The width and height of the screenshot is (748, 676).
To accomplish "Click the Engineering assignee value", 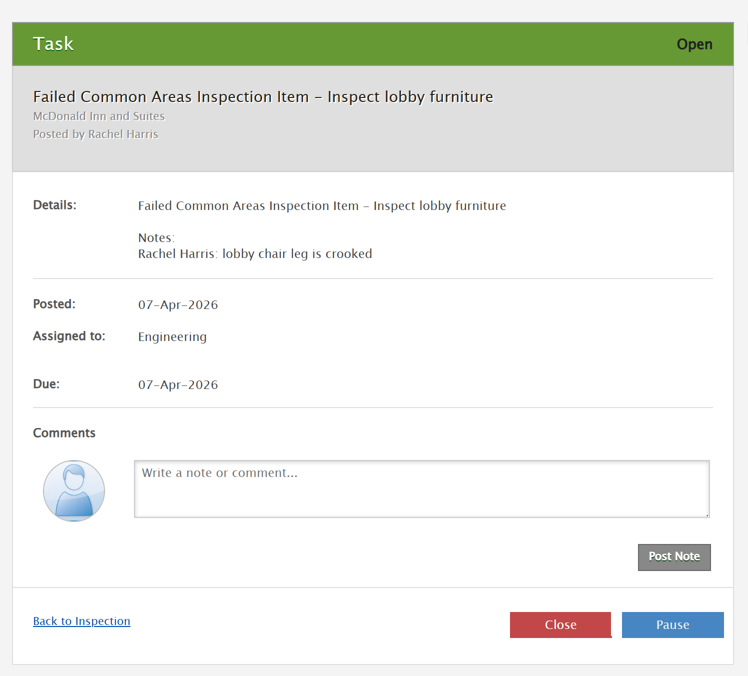I will (172, 337).
